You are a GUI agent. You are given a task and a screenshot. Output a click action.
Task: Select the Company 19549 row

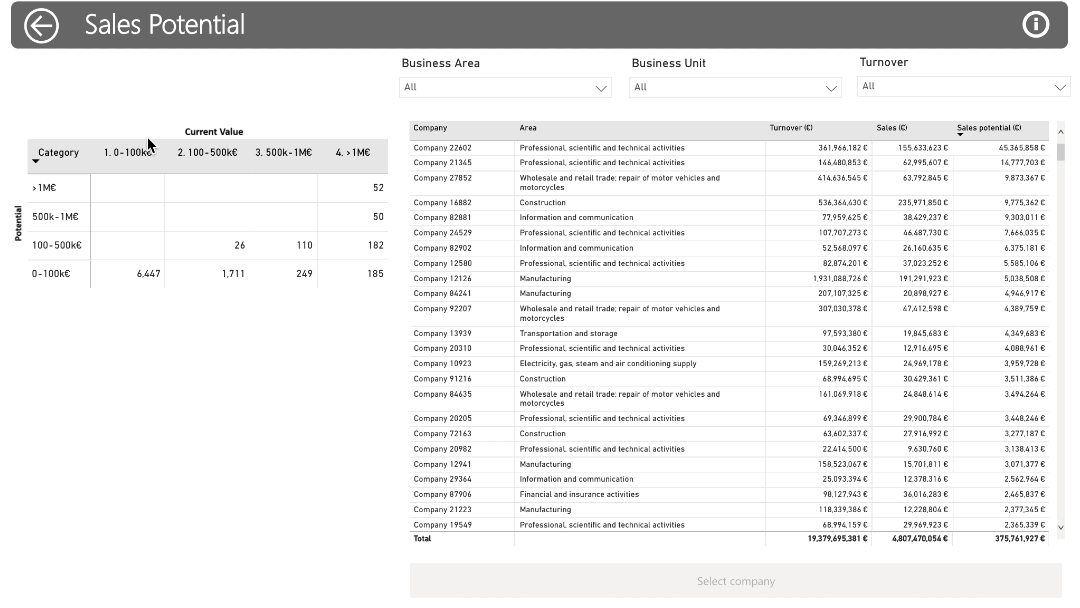click(729, 525)
